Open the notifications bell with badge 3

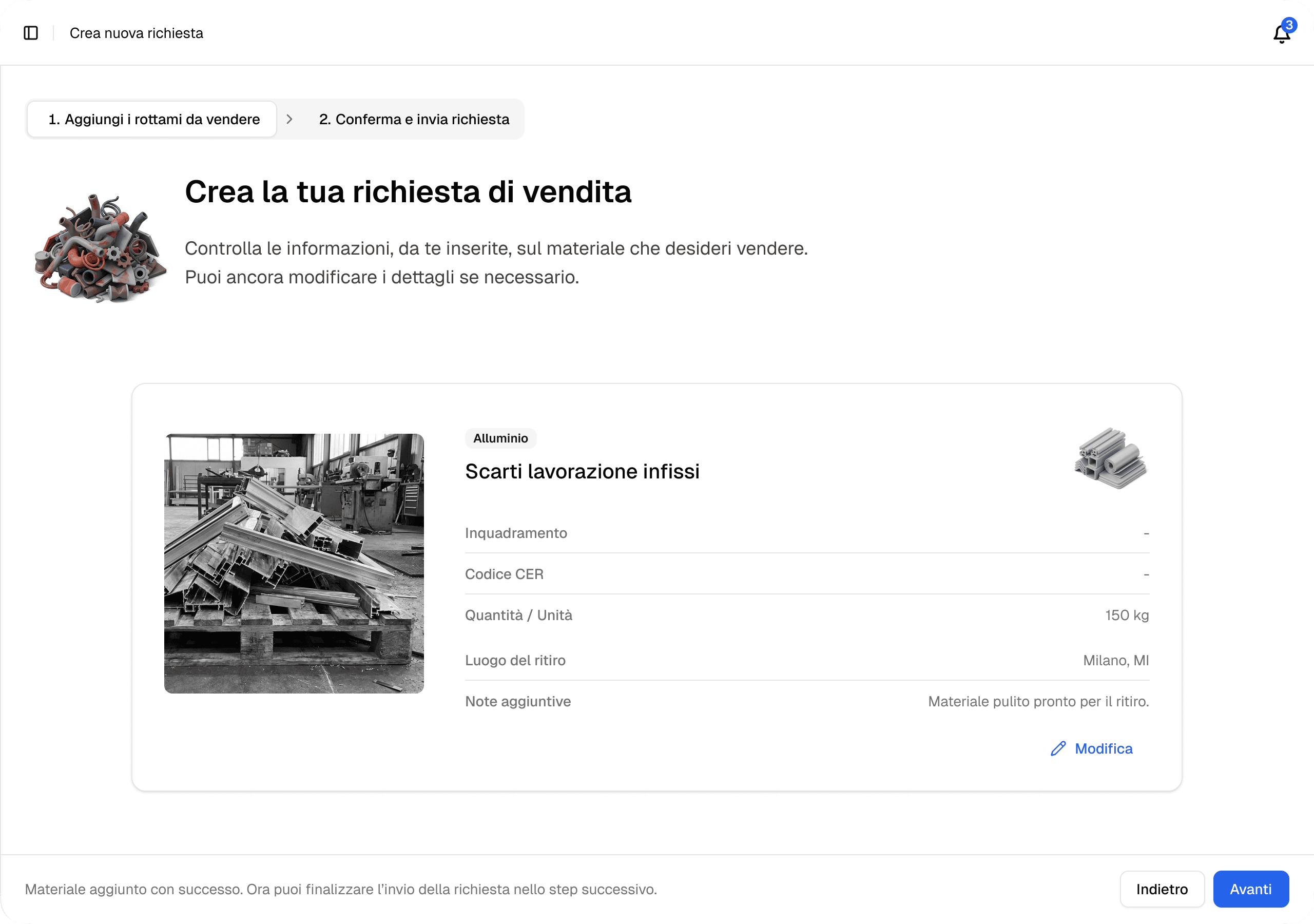[x=1282, y=33]
